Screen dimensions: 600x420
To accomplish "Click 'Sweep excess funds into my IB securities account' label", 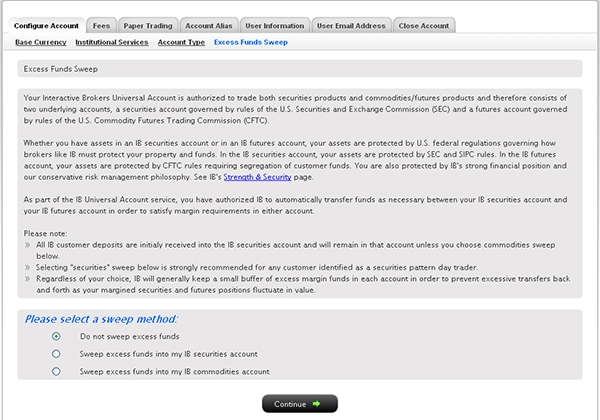I will pos(168,354).
